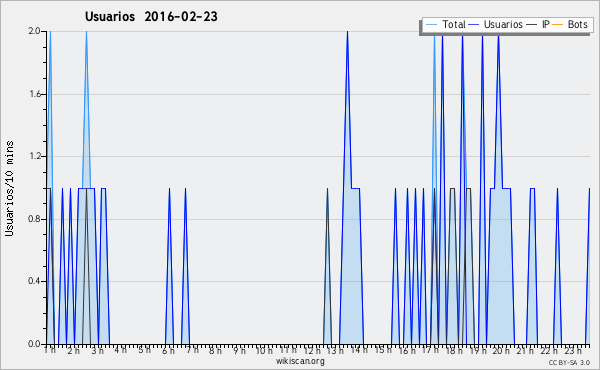
Task: Click the x-axis label '18 h'
Action: [454, 350]
